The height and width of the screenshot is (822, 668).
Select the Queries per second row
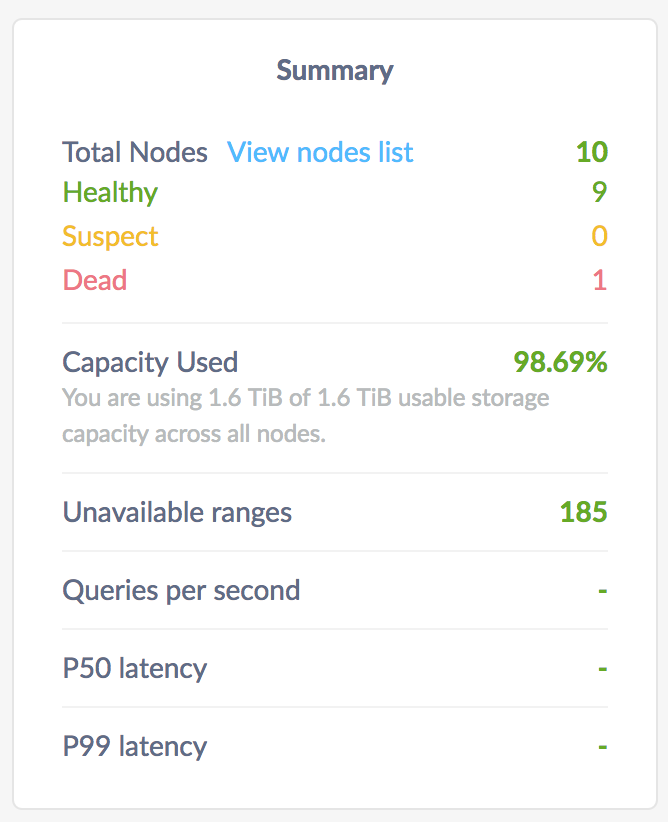click(181, 590)
